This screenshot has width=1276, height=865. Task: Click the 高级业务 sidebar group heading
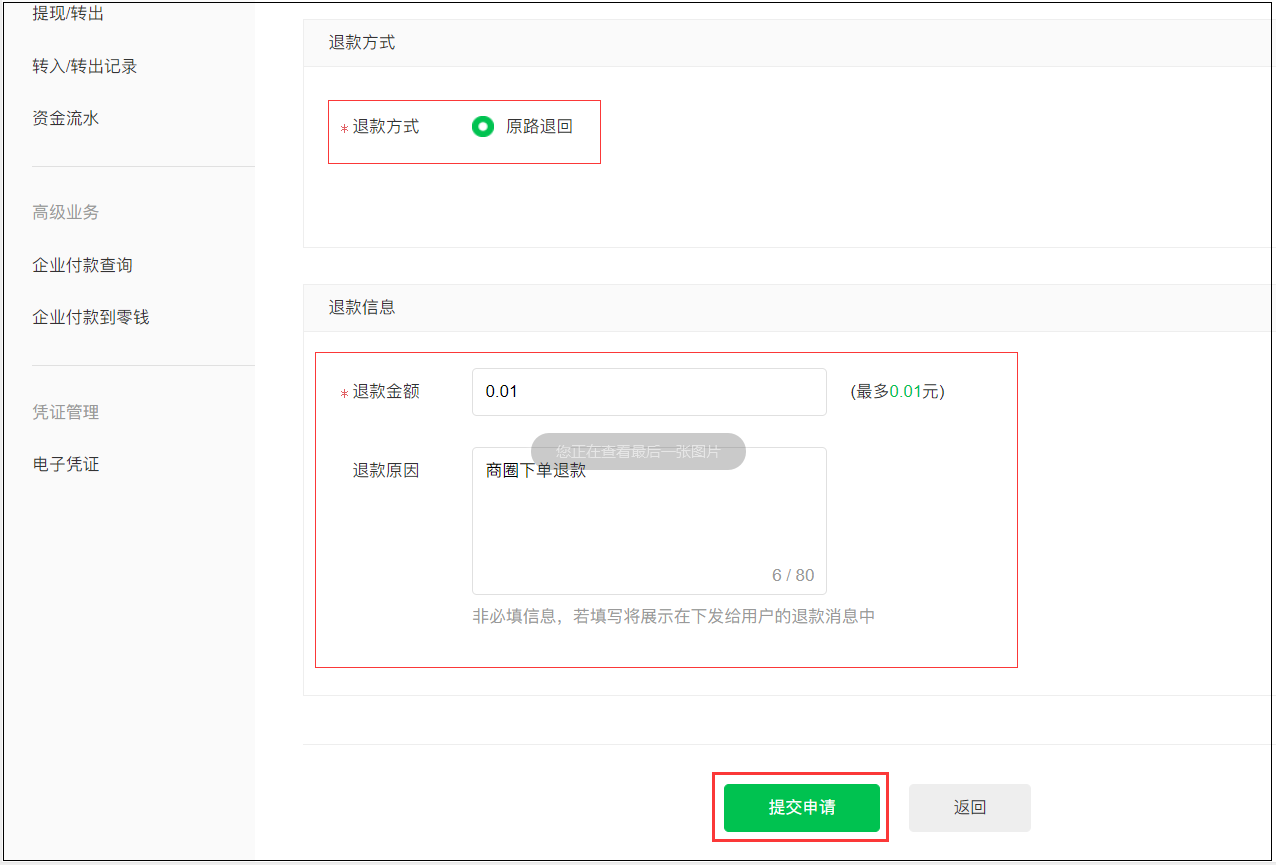pyautogui.click(x=65, y=212)
